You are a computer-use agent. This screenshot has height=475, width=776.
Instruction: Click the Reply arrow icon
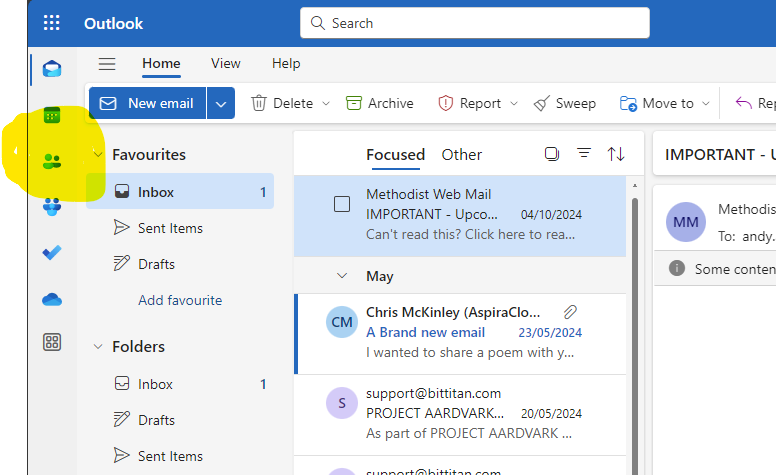[743, 103]
